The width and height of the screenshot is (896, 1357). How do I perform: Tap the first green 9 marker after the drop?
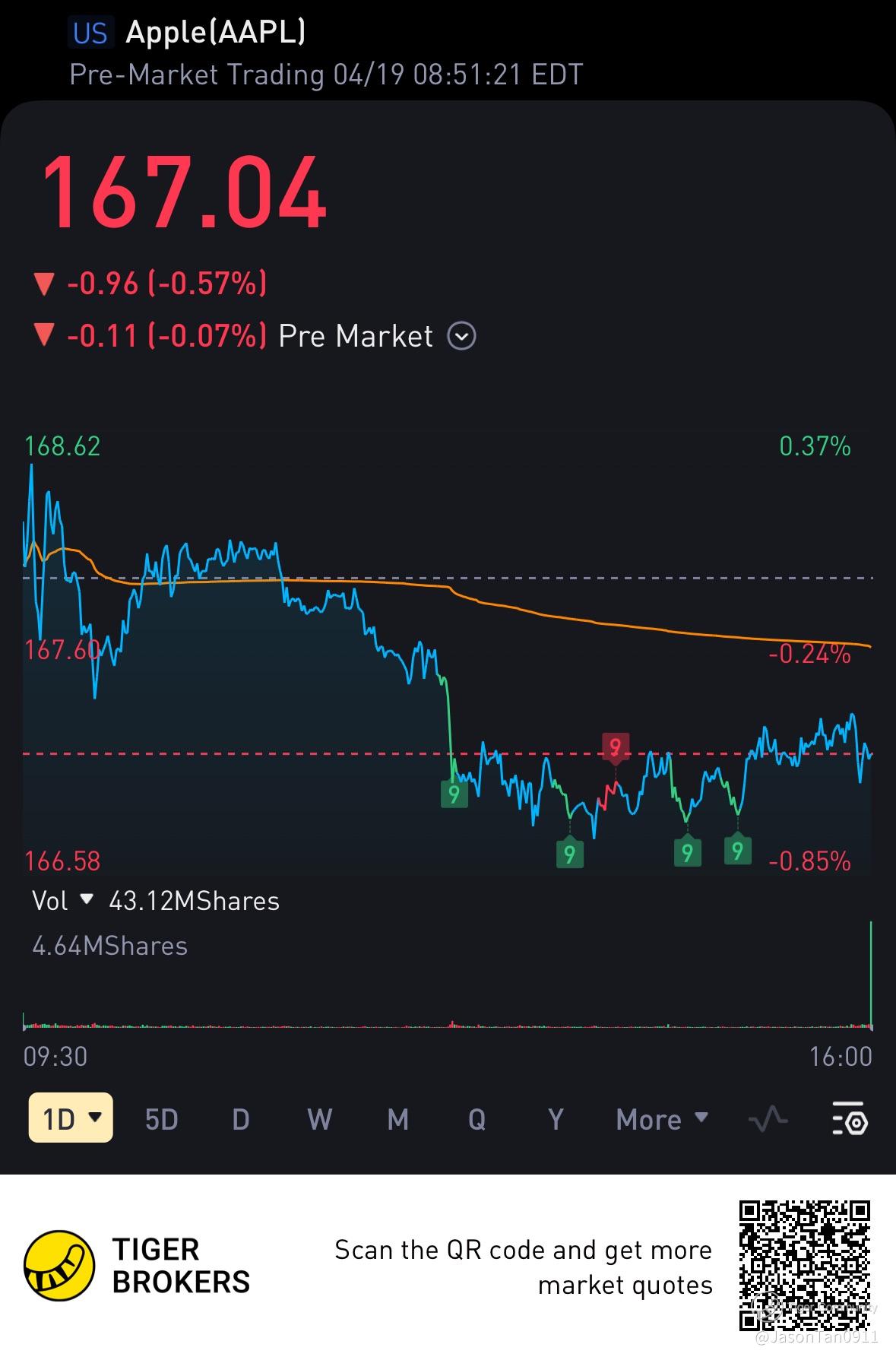454,794
